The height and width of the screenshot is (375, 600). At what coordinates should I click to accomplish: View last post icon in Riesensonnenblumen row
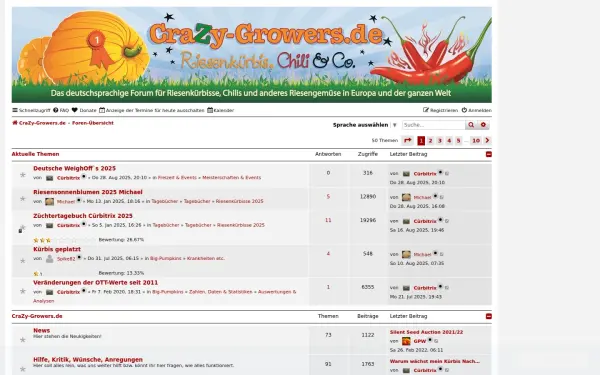(442, 197)
